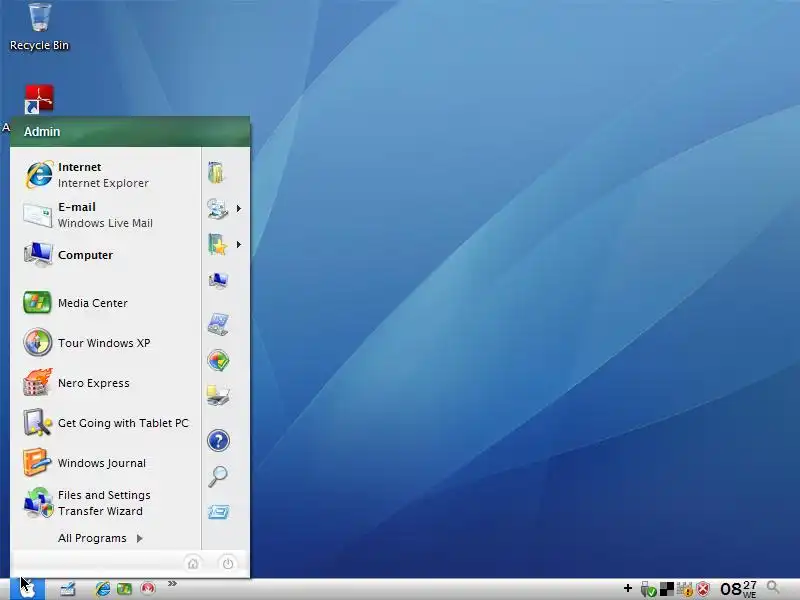This screenshot has height=600, width=800.
Task: Expand favorites submenu arrow
Action: (238, 244)
